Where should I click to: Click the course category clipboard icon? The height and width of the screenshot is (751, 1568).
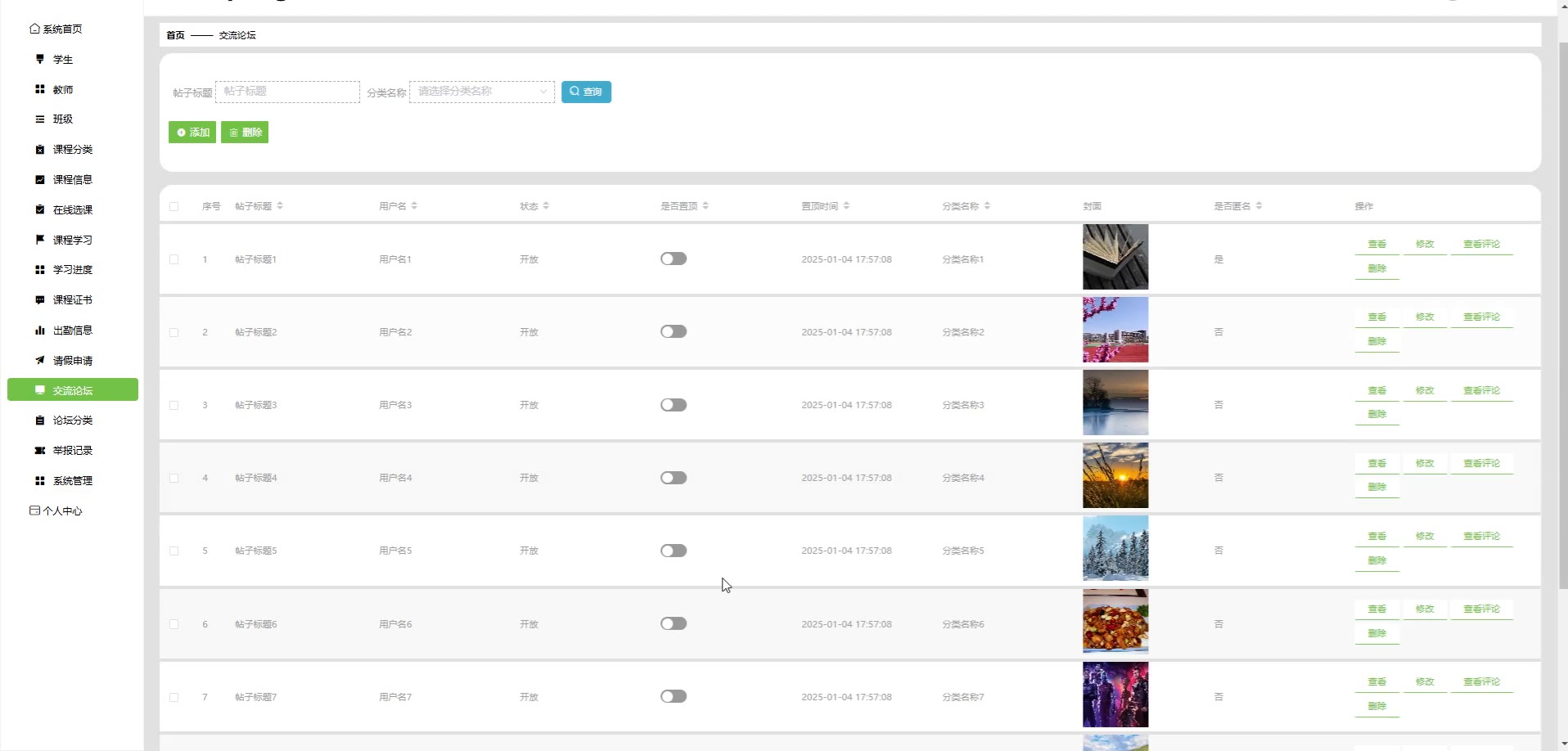(x=39, y=150)
